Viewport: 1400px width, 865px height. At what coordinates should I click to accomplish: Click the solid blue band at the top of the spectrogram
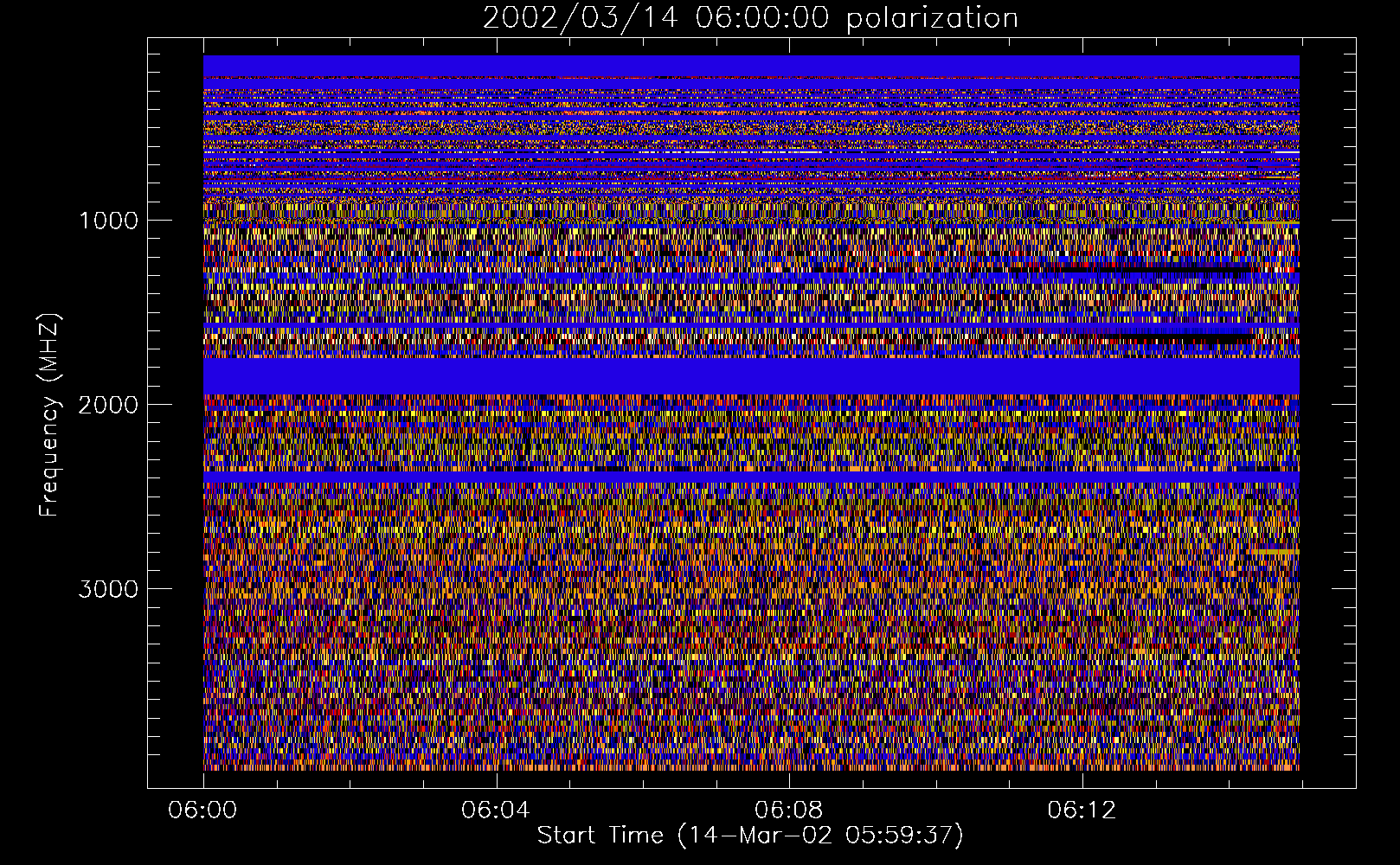pos(751,66)
